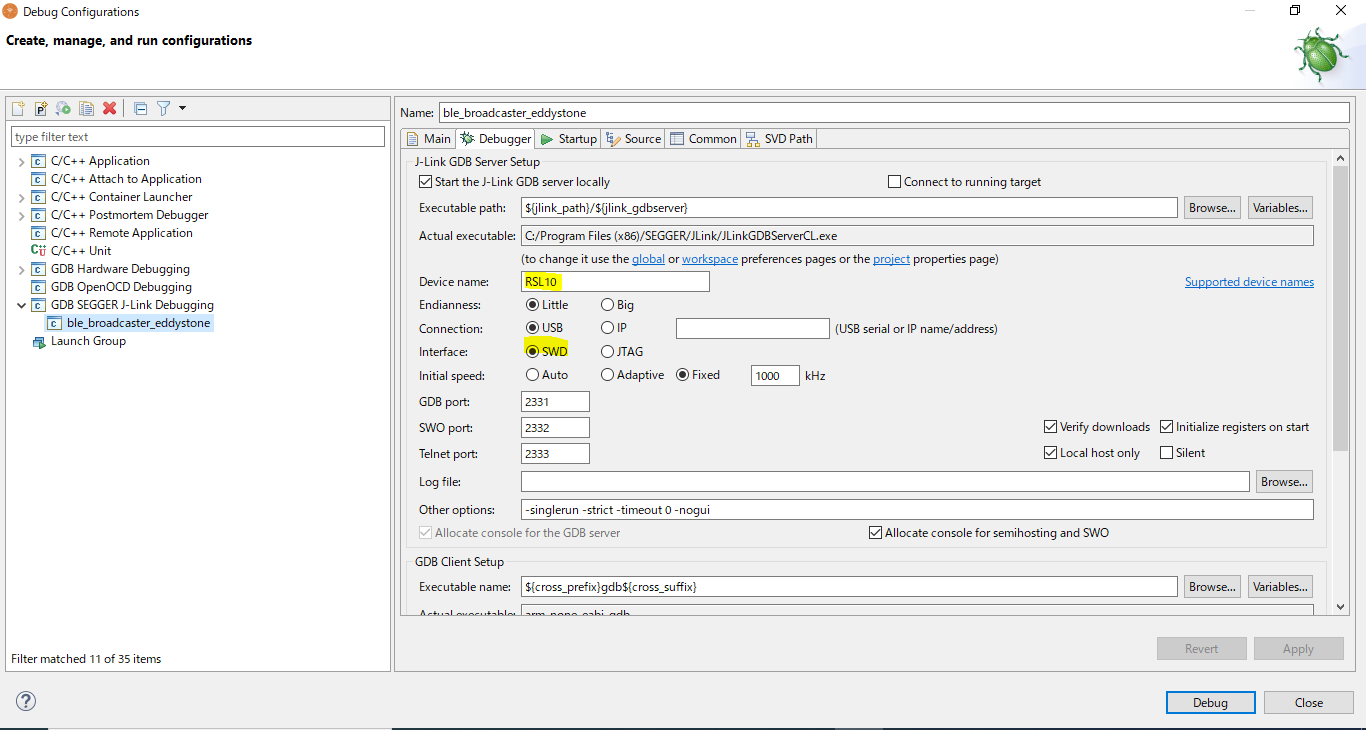The image size is (1366, 730).
Task: Click the Debug button
Action: click(x=1209, y=703)
